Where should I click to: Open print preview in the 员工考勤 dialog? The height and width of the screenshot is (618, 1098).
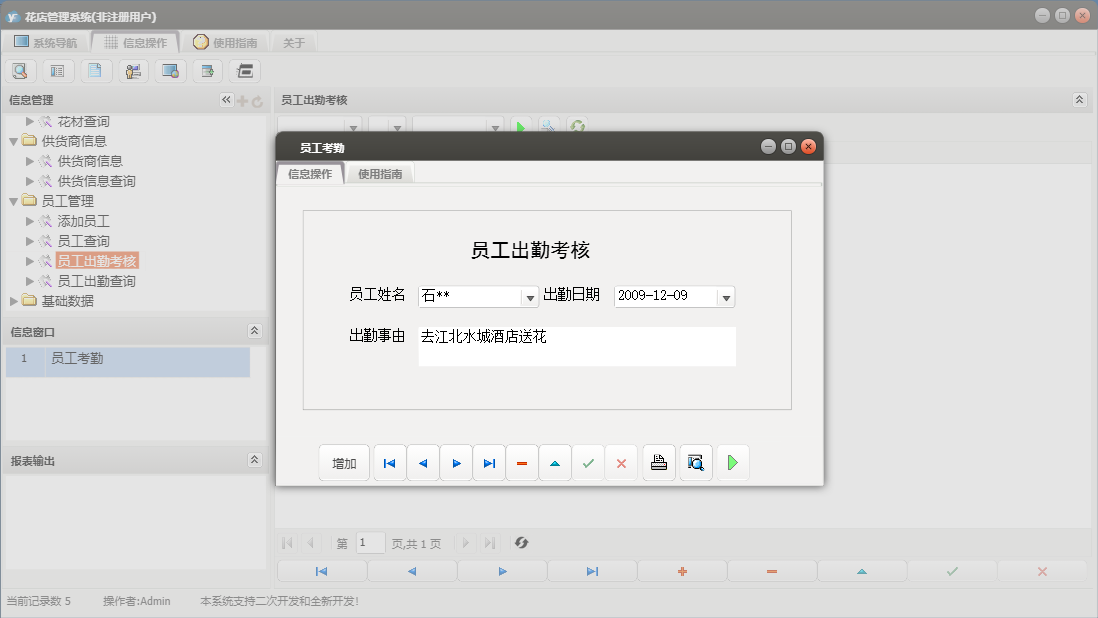pos(695,462)
